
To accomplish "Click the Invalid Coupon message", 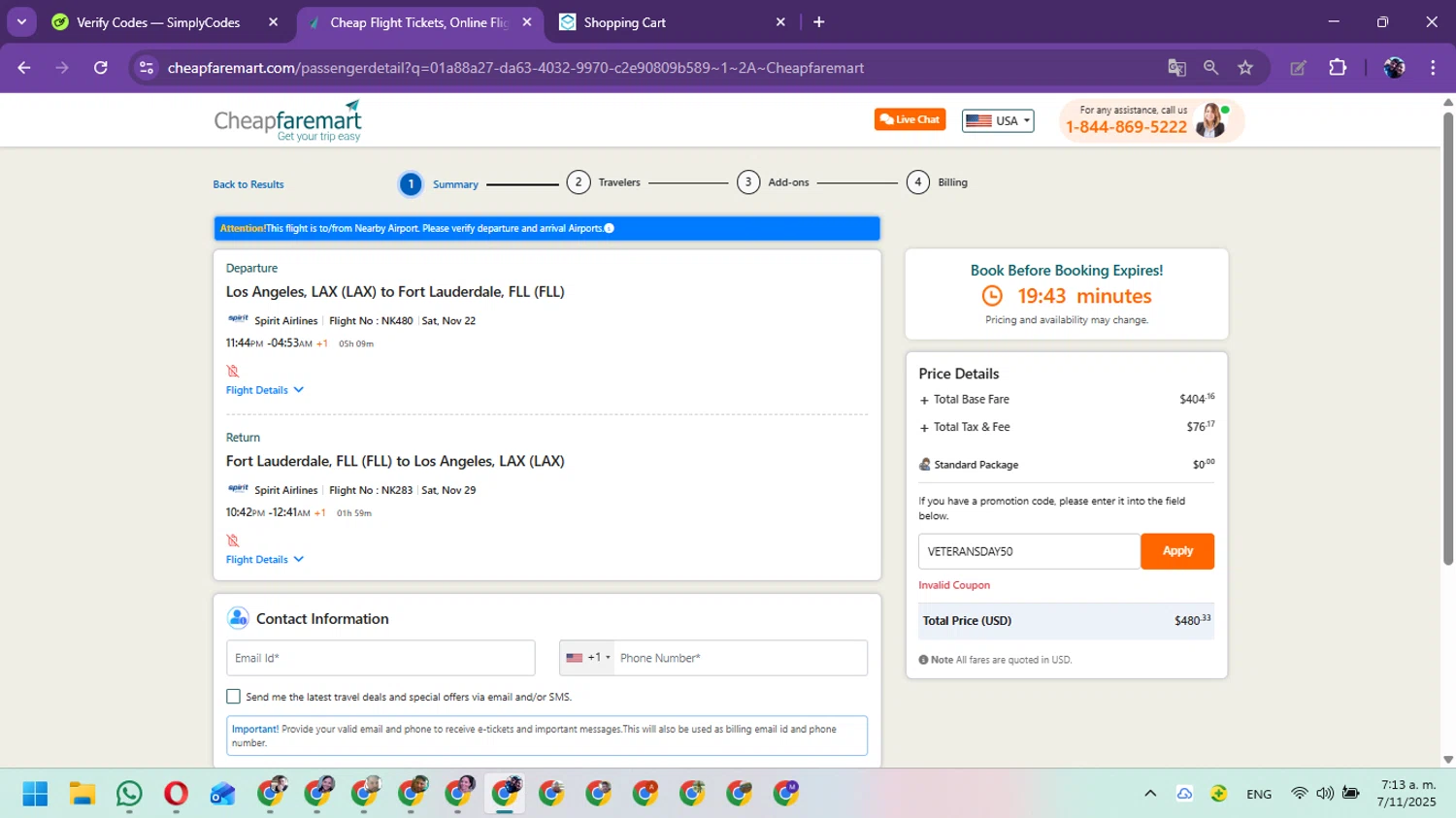I will pos(954,585).
